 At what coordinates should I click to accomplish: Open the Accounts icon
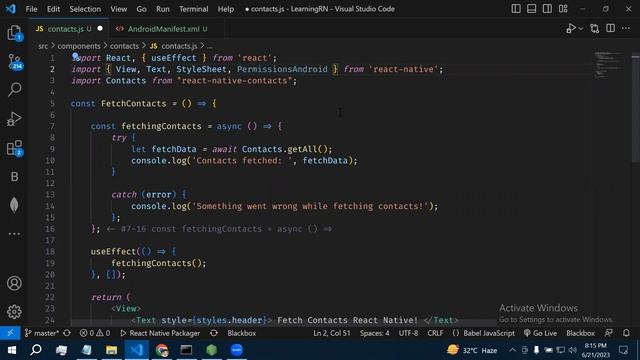coord(14,283)
